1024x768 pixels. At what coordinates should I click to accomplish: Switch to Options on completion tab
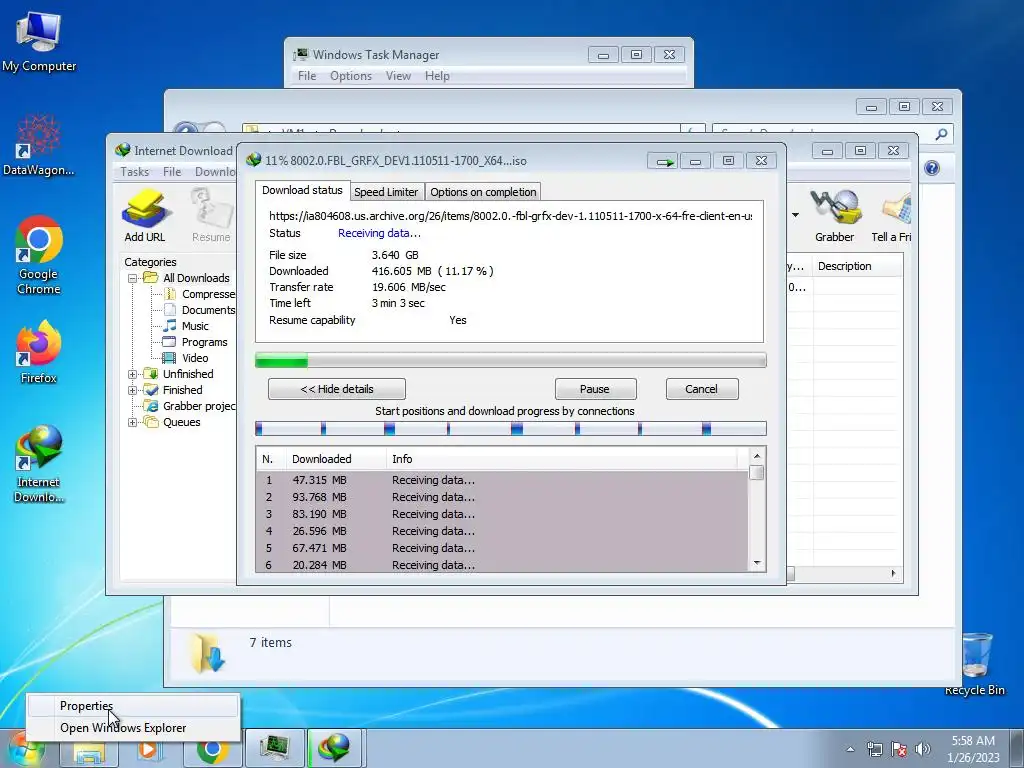tap(483, 192)
